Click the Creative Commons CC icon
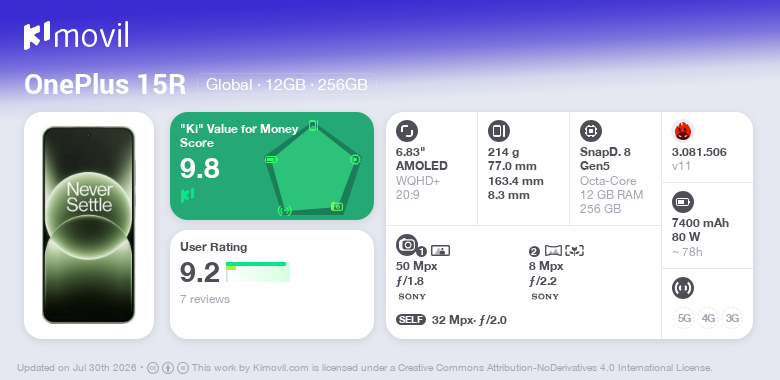 pyautogui.click(x=153, y=368)
